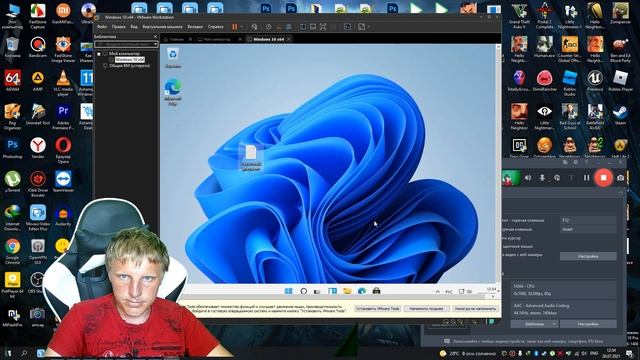Open the Виртуальная машина menu

point(162,27)
